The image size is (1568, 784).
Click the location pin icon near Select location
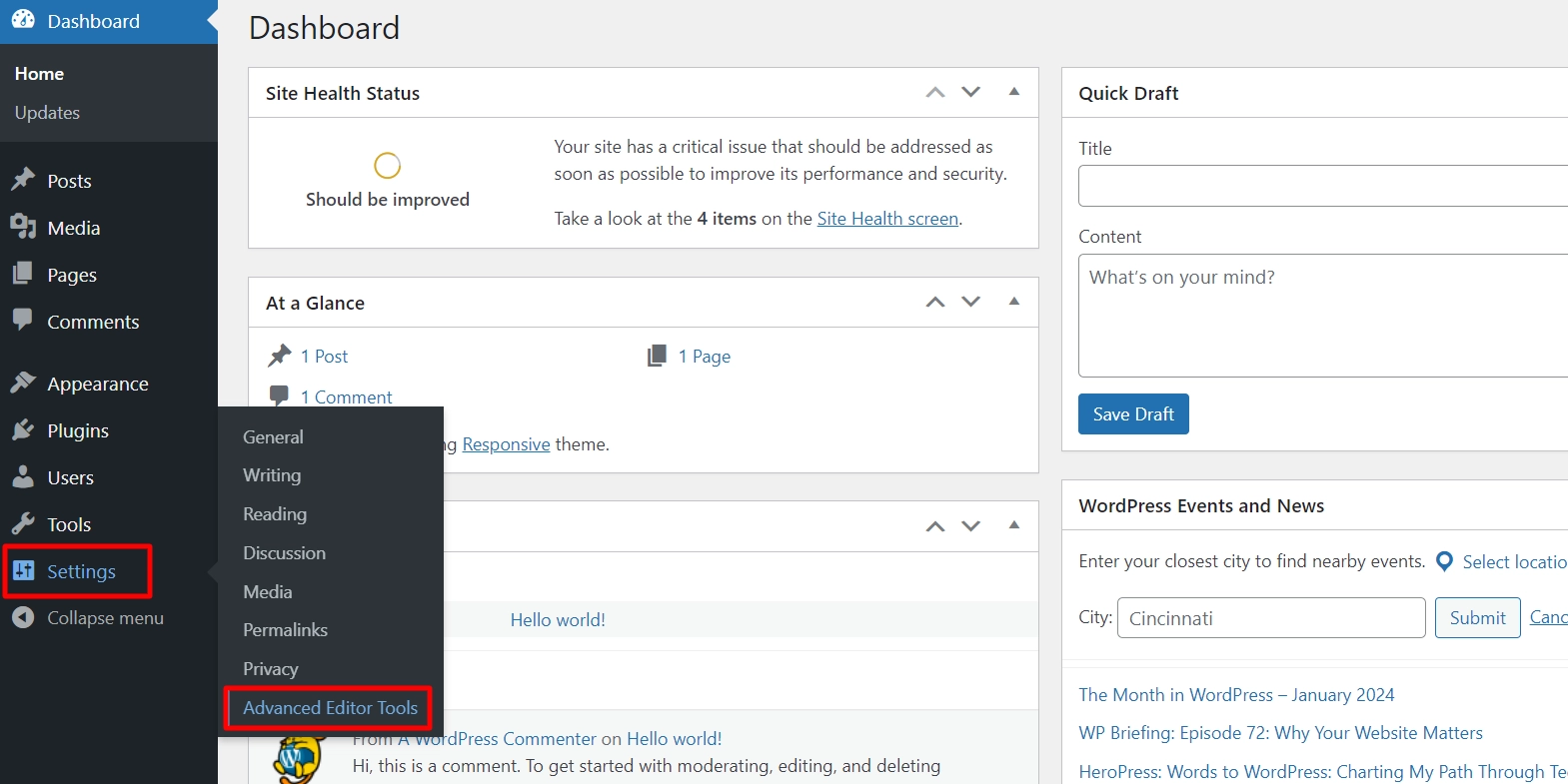[1444, 561]
